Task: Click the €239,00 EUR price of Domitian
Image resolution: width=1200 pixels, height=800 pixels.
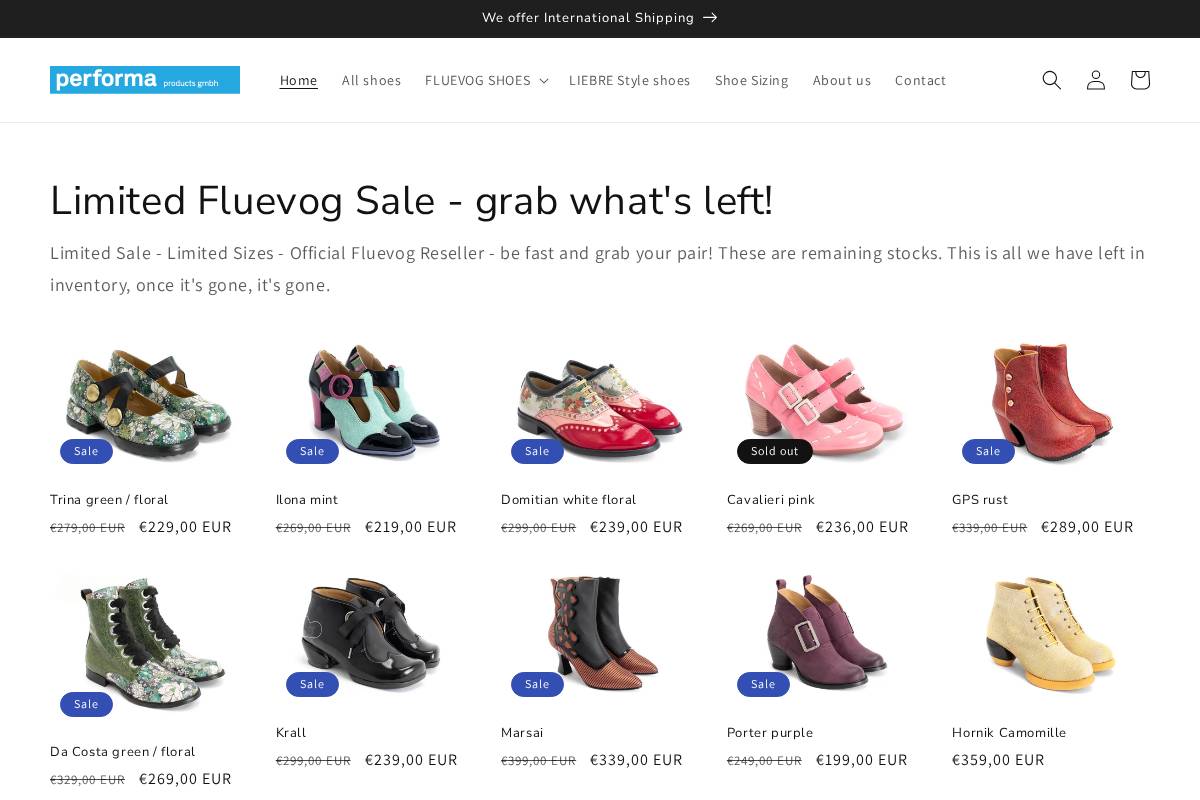Action: pos(636,527)
